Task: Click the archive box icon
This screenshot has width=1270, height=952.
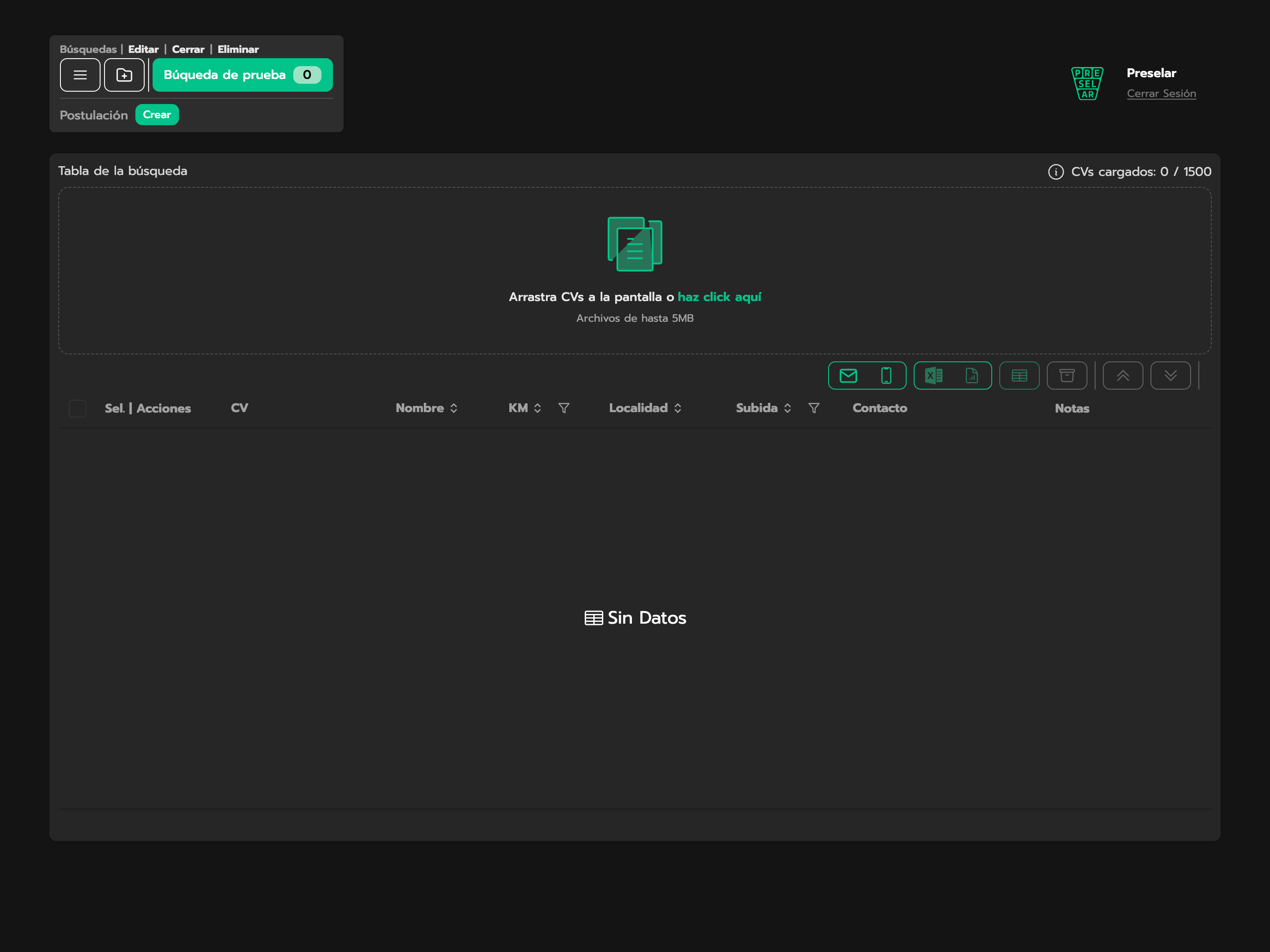Action: [x=1067, y=376]
